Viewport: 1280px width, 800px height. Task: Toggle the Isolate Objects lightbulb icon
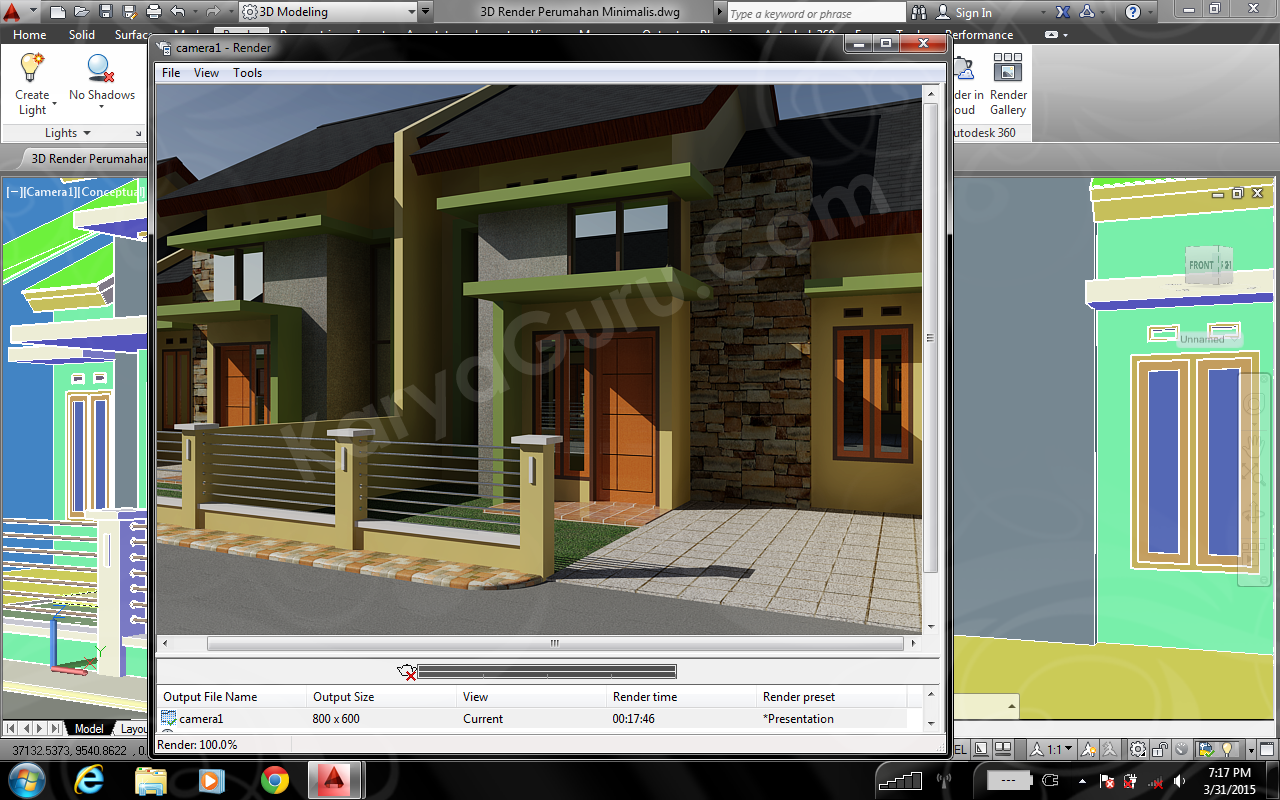tap(1228, 749)
